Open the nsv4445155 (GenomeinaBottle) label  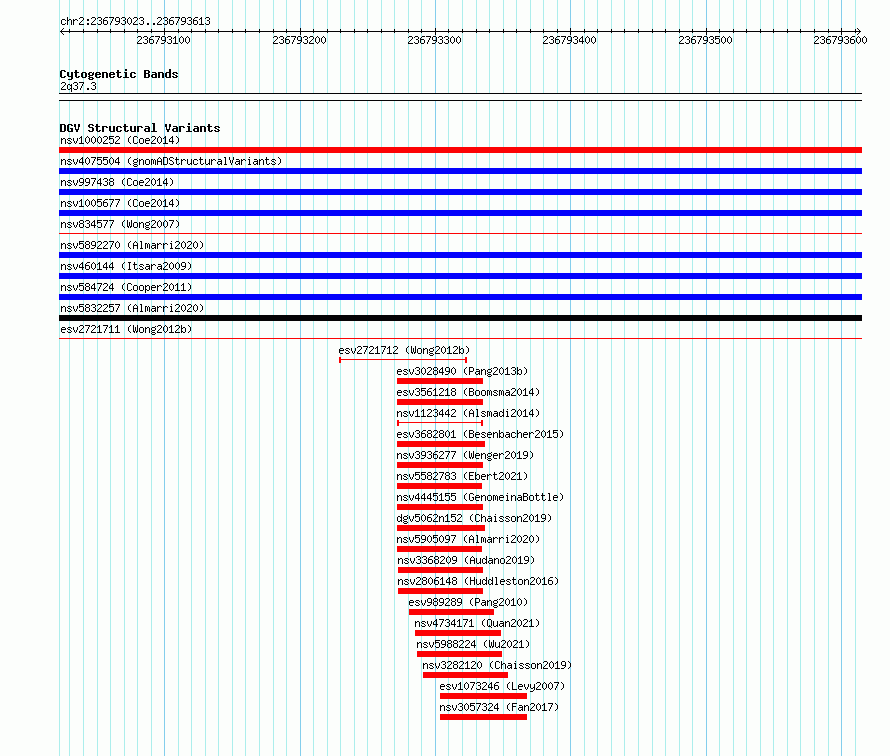[480, 497]
